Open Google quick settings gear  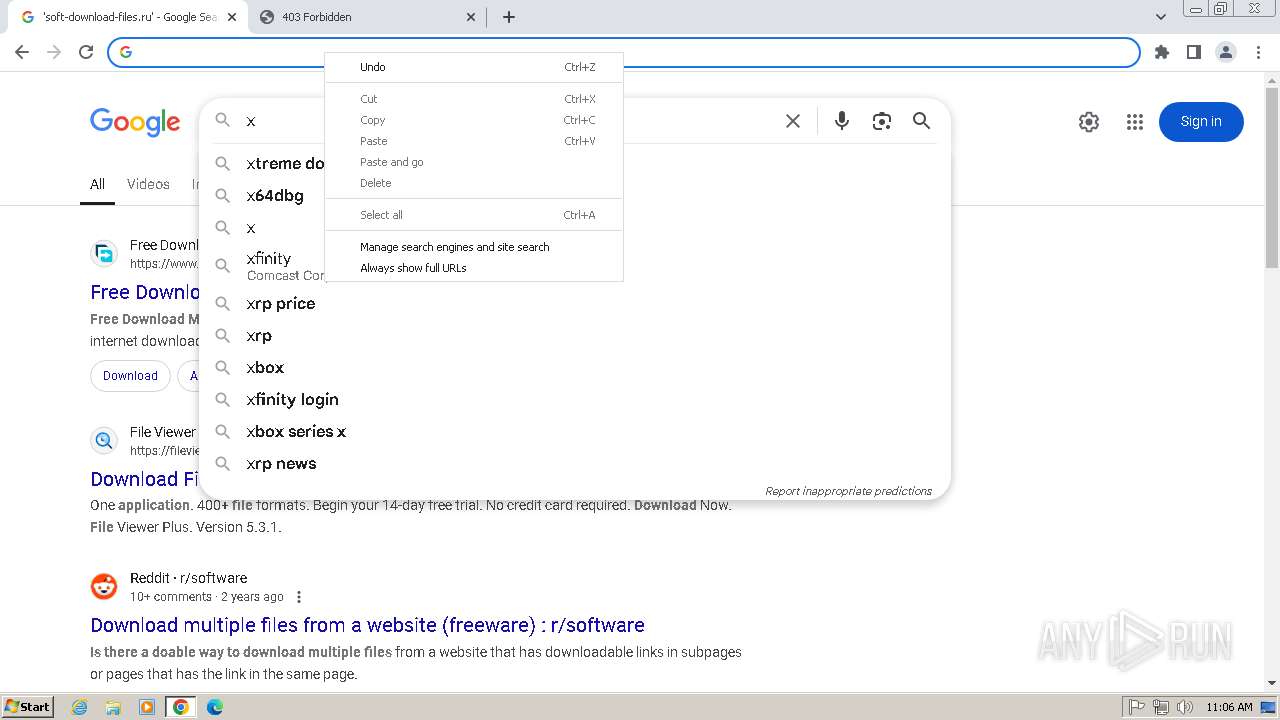1089,122
